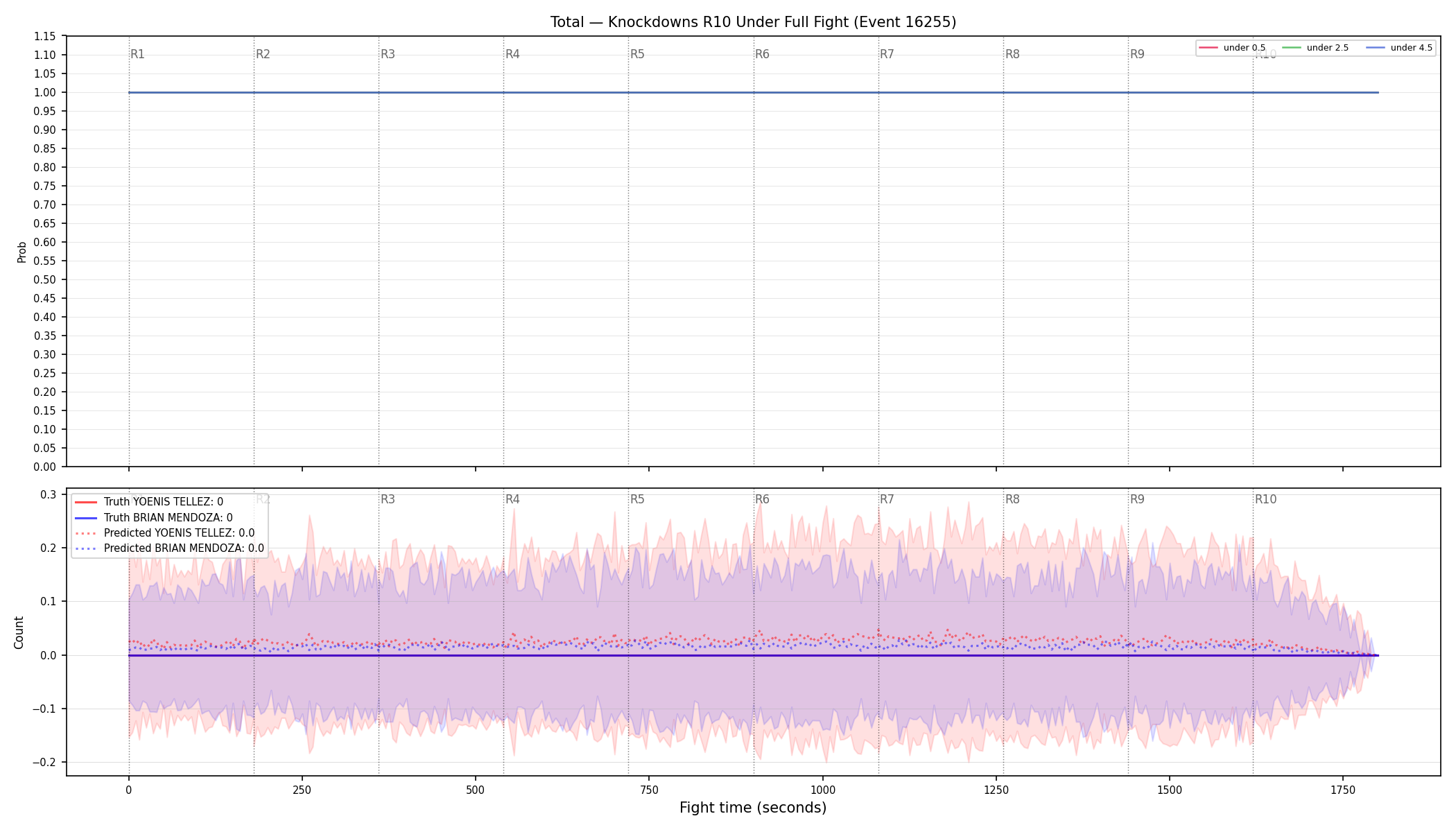Click the 1000 tick label on x-axis
The height and width of the screenshot is (832, 1456).
(x=823, y=790)
